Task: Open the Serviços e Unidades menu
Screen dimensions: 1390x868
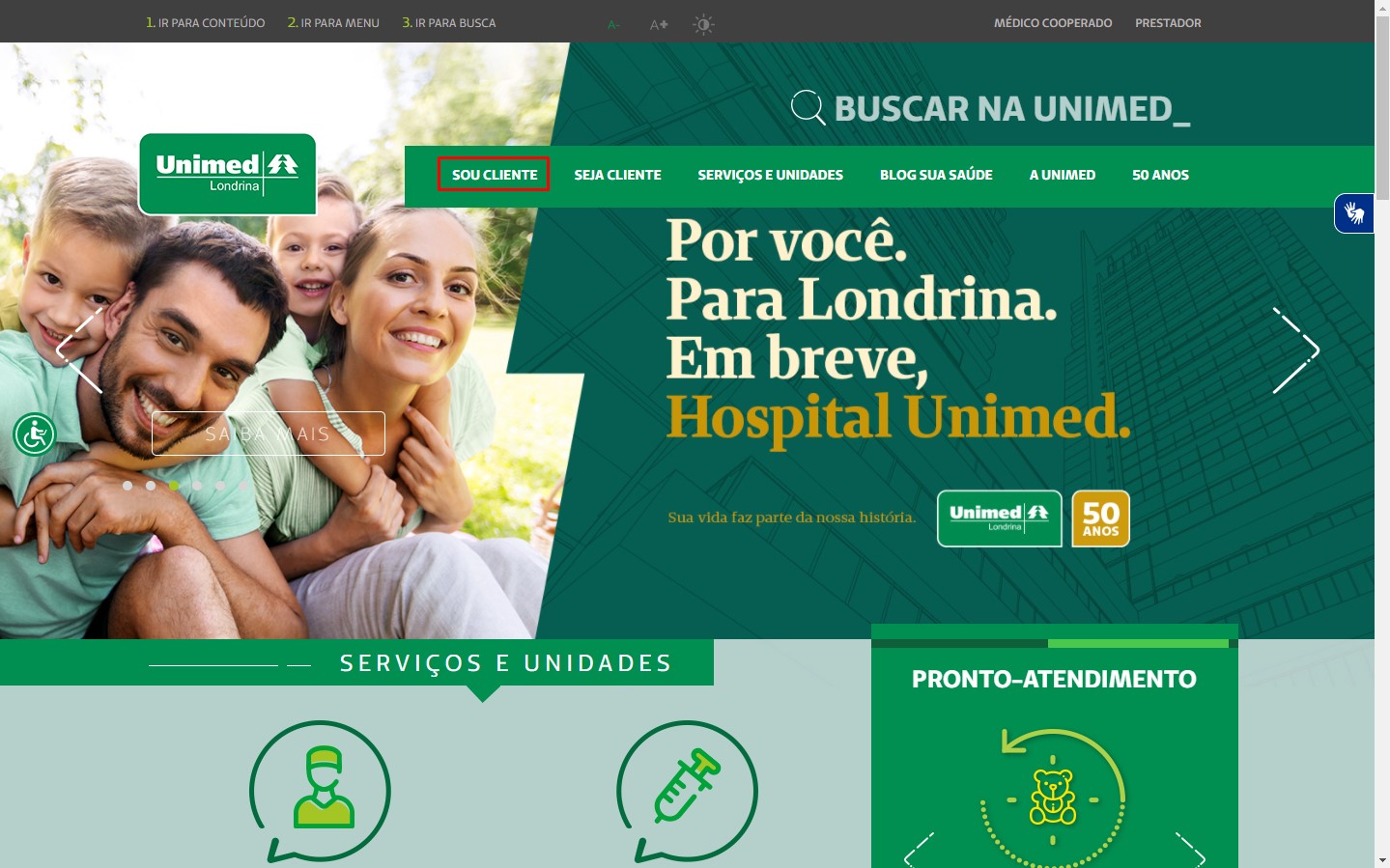Action: [x=771, y=175]
